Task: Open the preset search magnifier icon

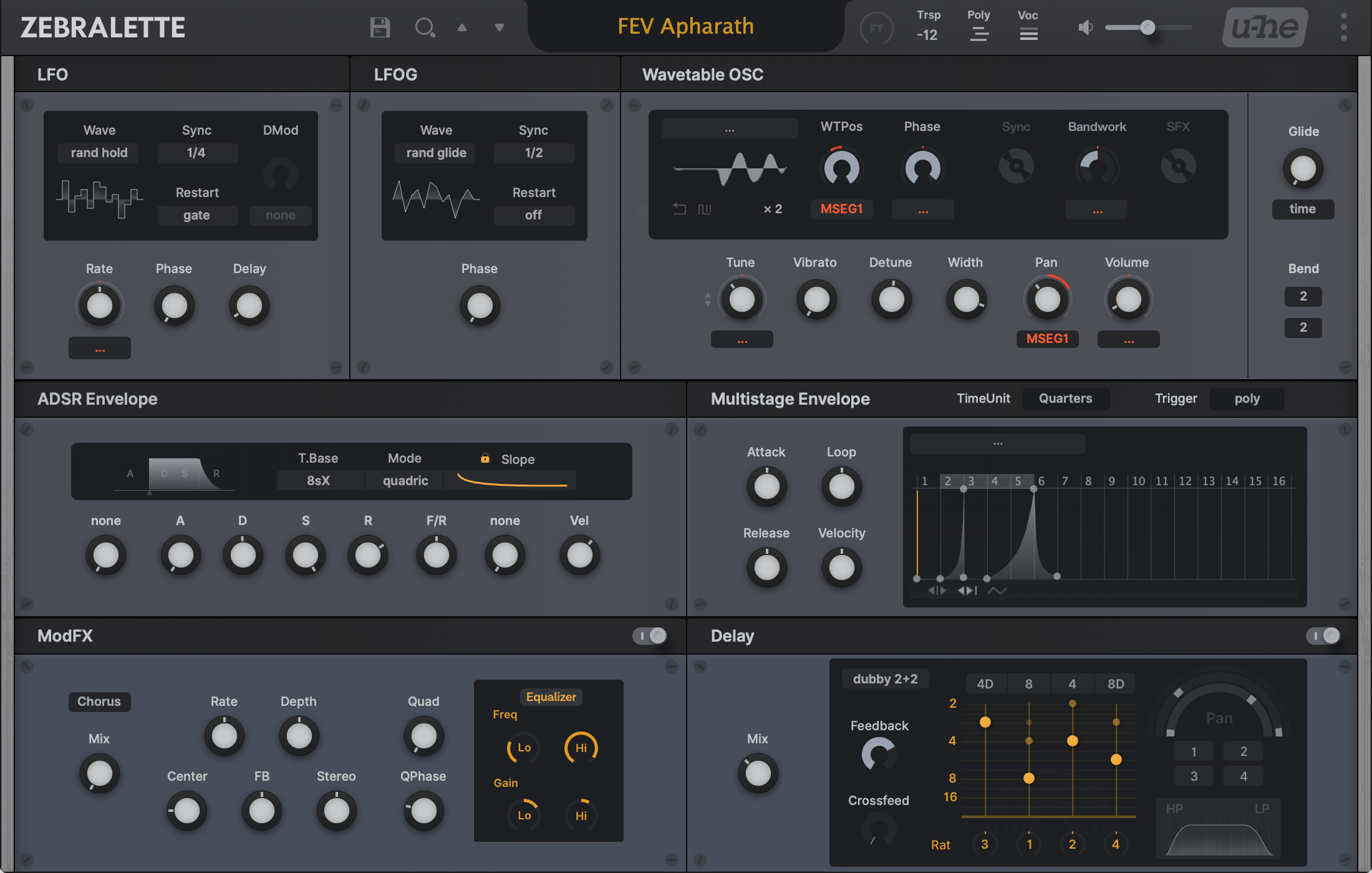Action: [425, 27]
